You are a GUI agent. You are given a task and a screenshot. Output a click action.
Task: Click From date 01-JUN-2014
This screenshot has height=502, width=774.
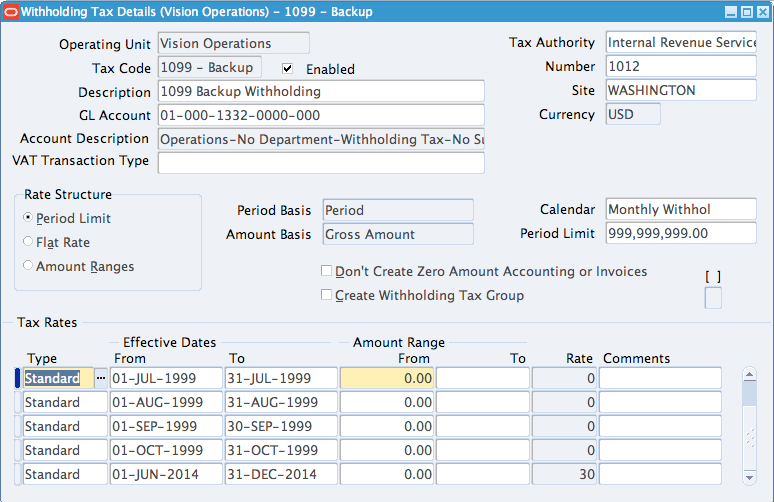coord(166,474)
